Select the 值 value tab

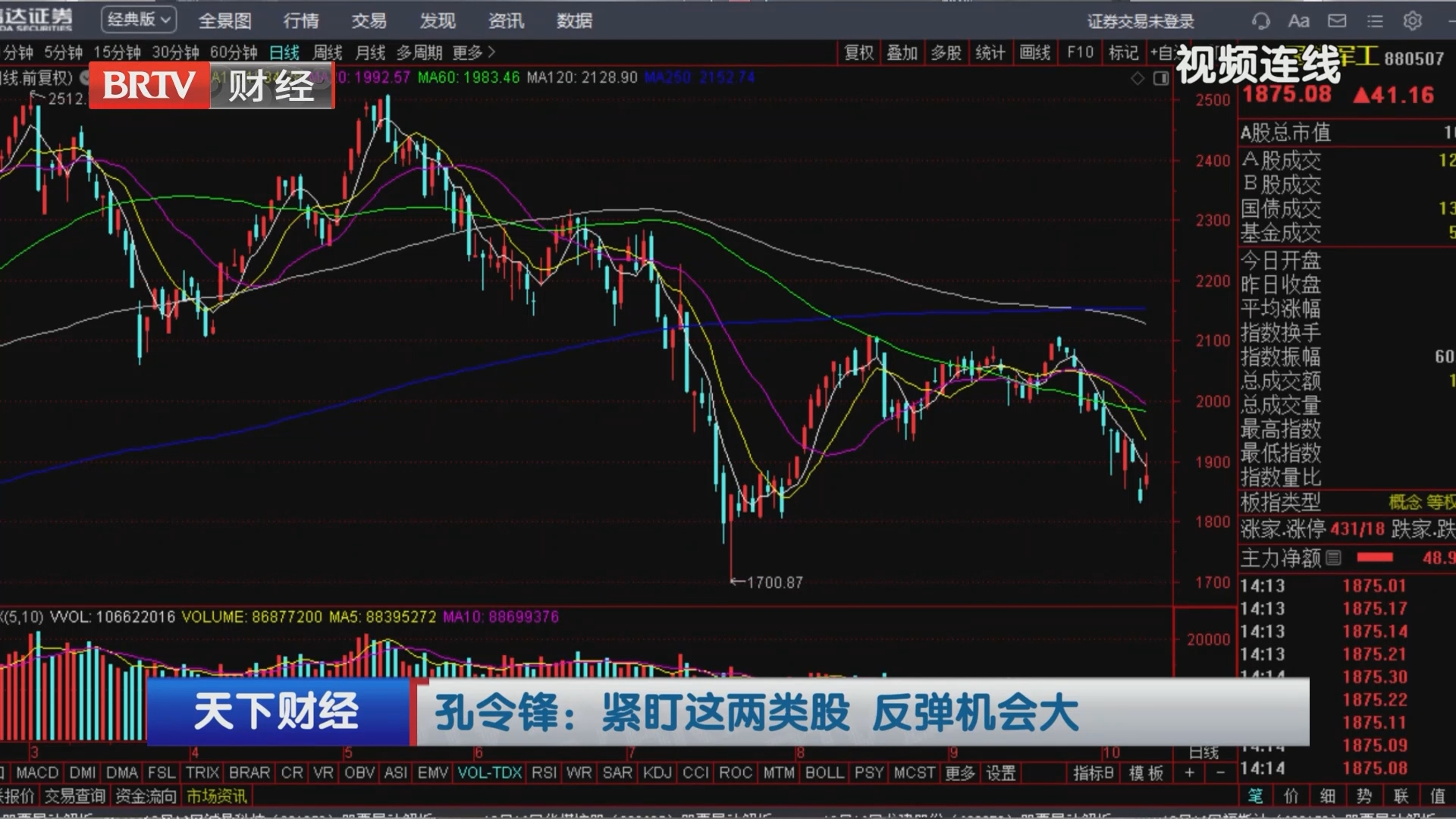(1437, 795)
